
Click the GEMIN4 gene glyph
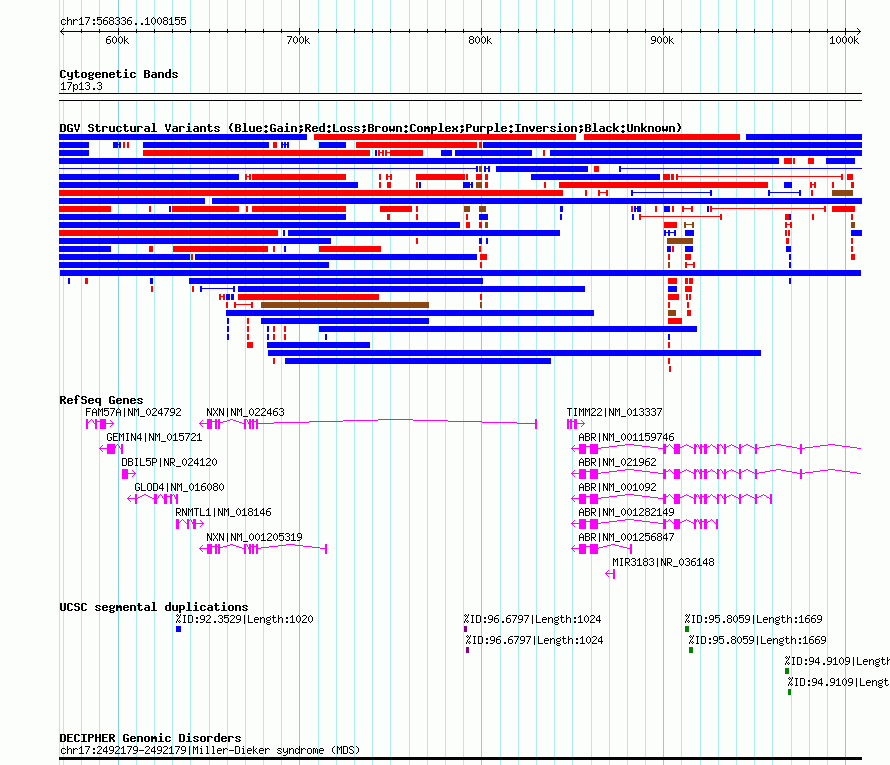pos(111,449)
